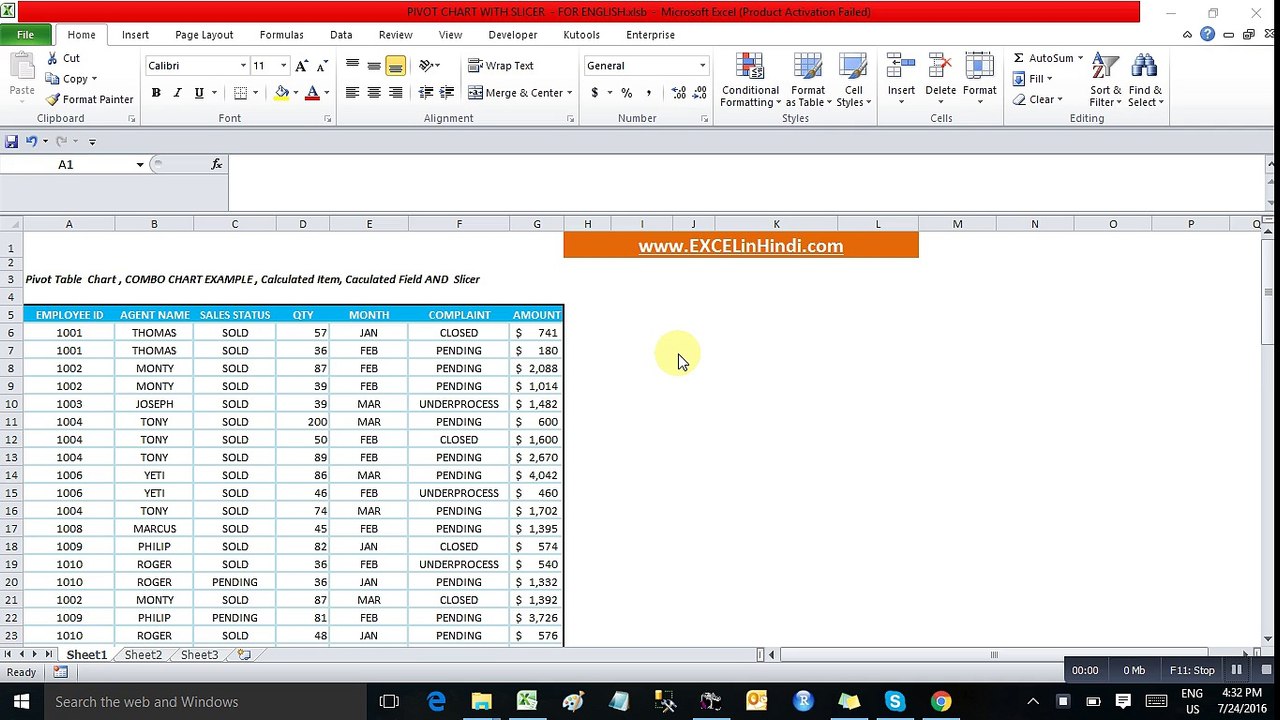Open the Data ribbon tab

[x=341, y=34]
